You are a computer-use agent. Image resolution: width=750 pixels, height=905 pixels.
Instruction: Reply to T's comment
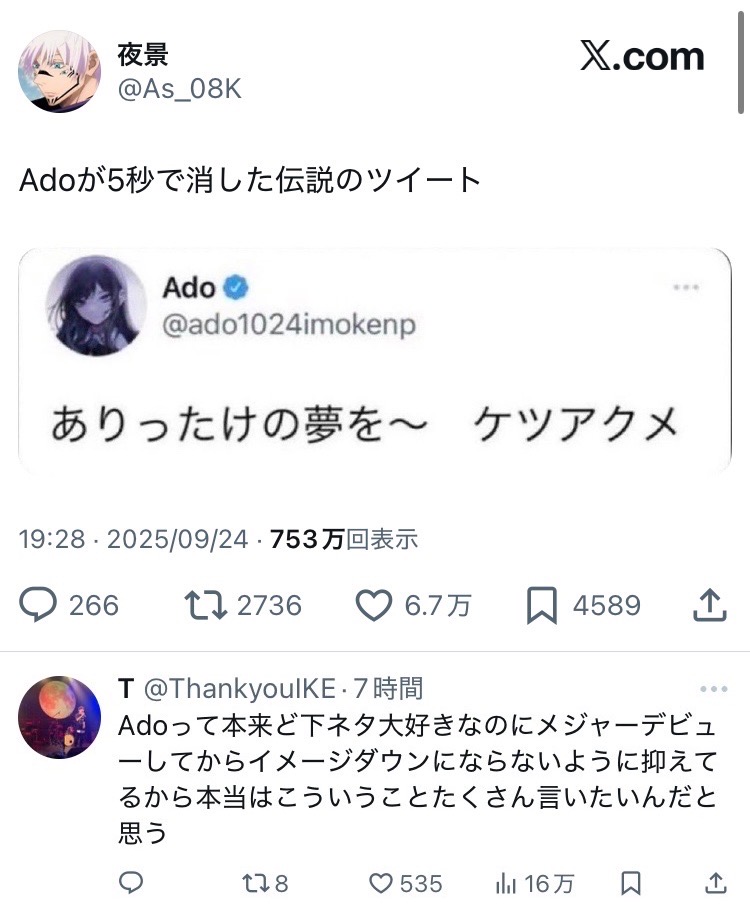131,883
